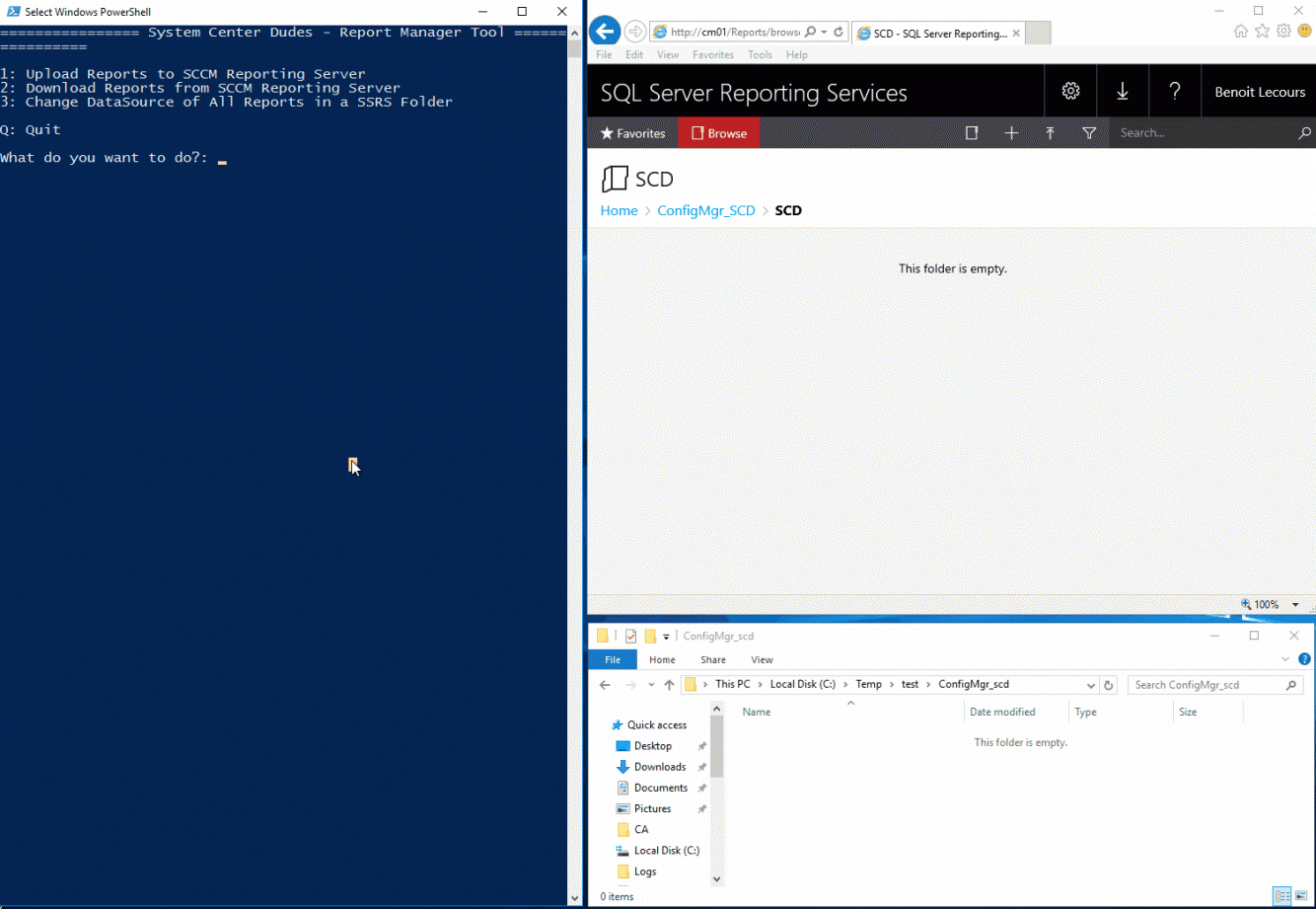The image size is (1316, 909).
Task: Navigate to Home via the SSRS breadcrumb
Action: [x=619, y=210]
